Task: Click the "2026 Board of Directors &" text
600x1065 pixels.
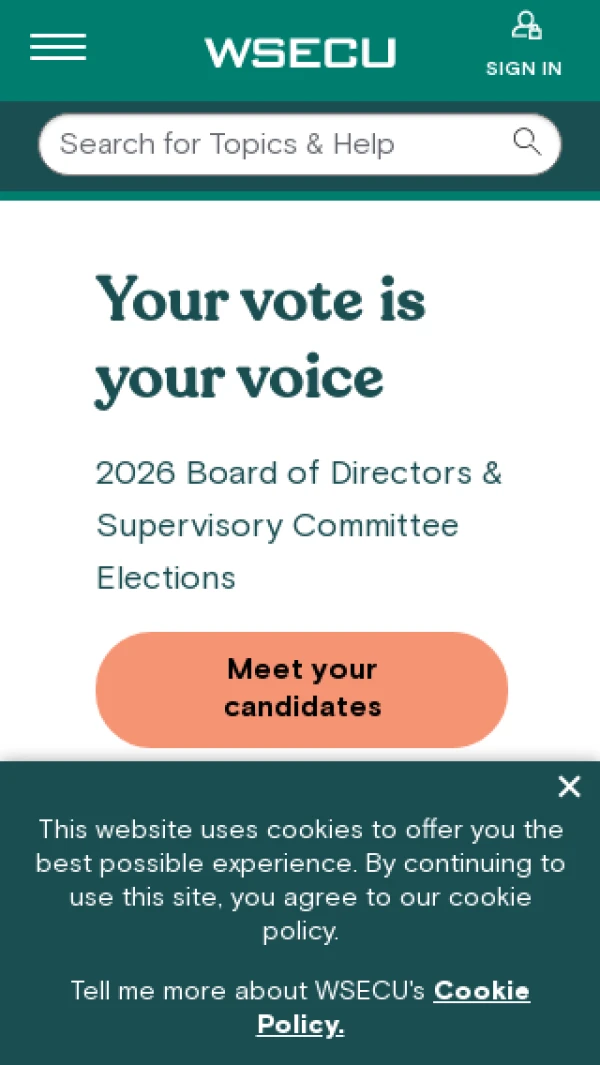Action: pyautogui.click(x=299, y=472)
